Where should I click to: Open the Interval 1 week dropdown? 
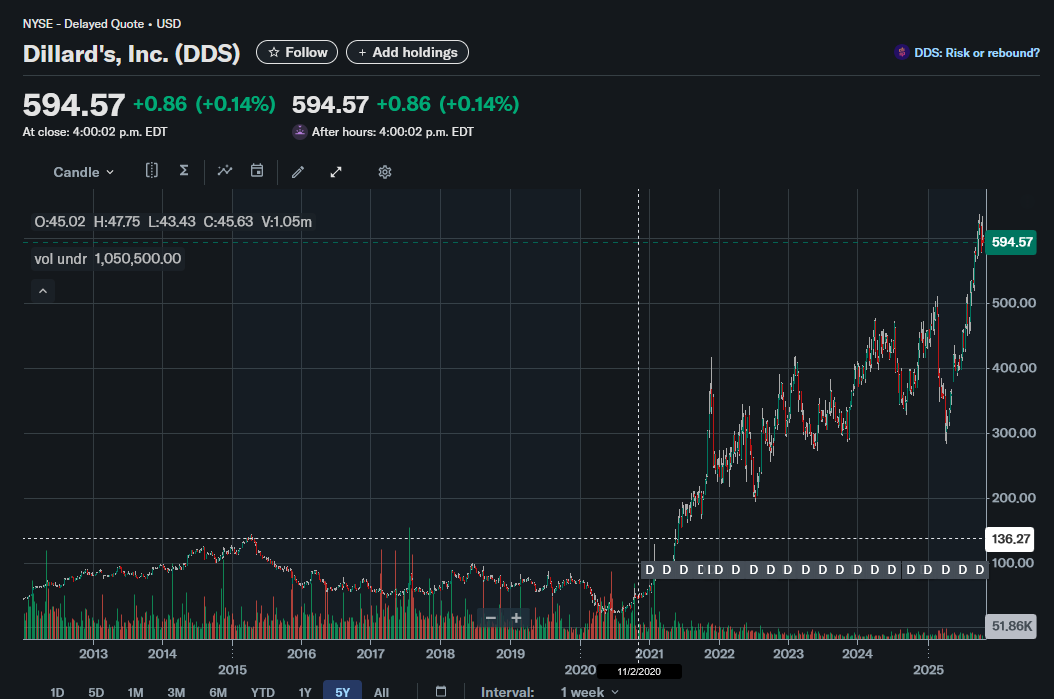590,692
